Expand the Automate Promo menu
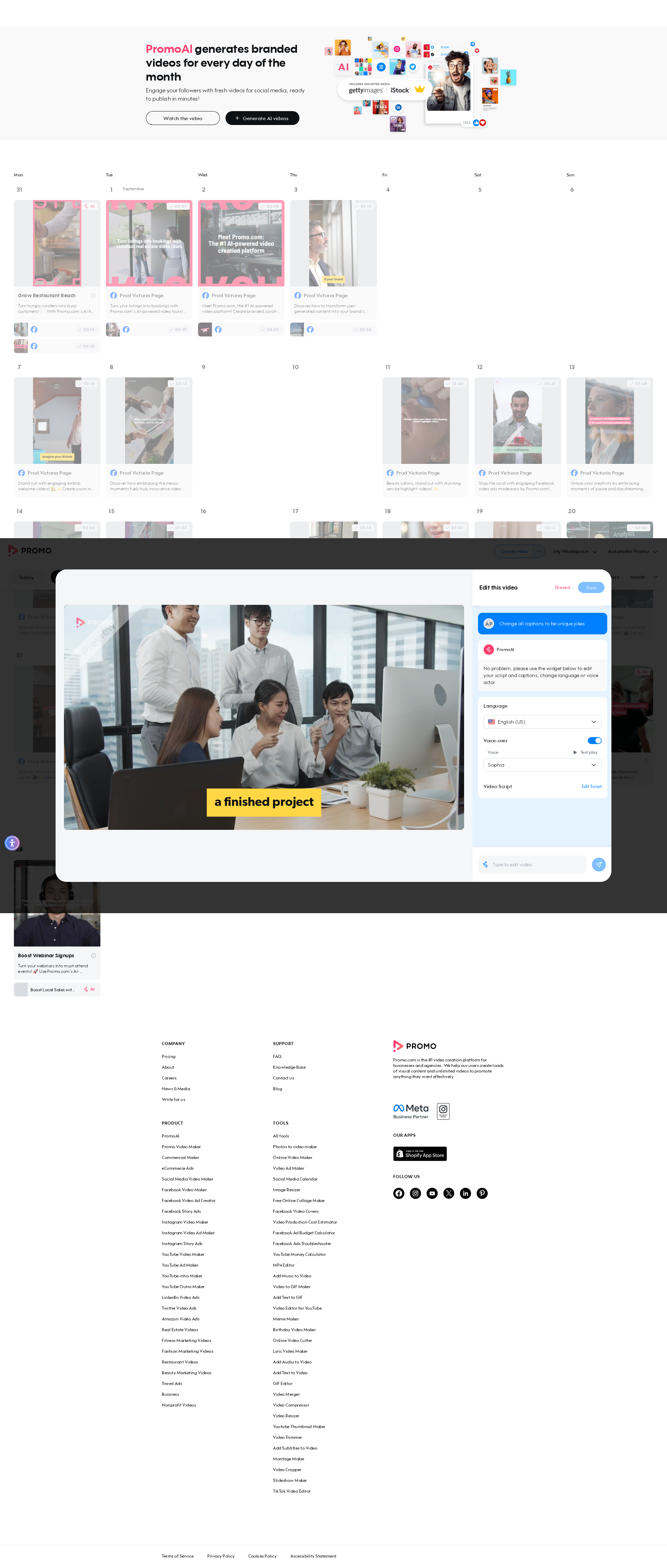 (632, 551)
